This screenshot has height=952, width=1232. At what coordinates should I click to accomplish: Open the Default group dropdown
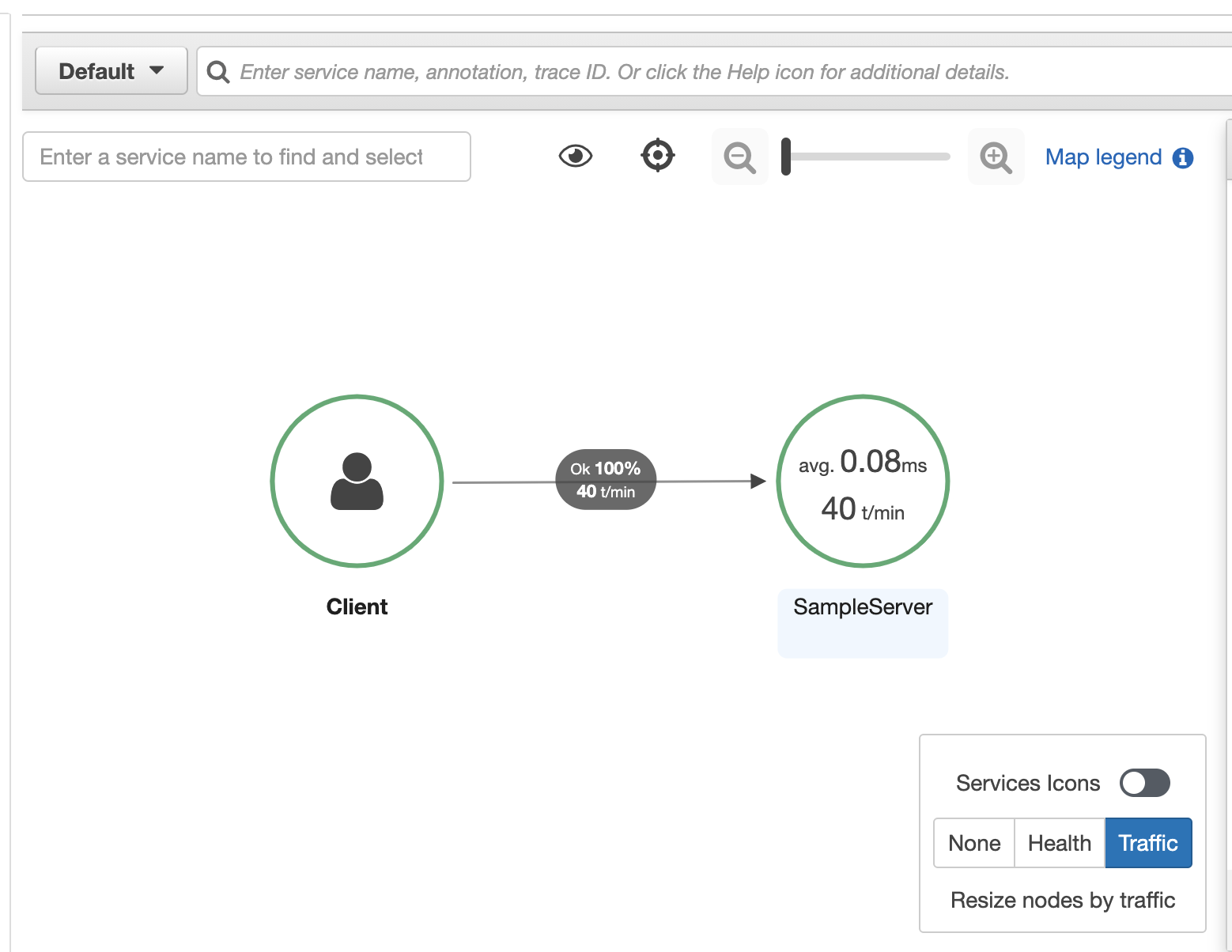point(111,71)
